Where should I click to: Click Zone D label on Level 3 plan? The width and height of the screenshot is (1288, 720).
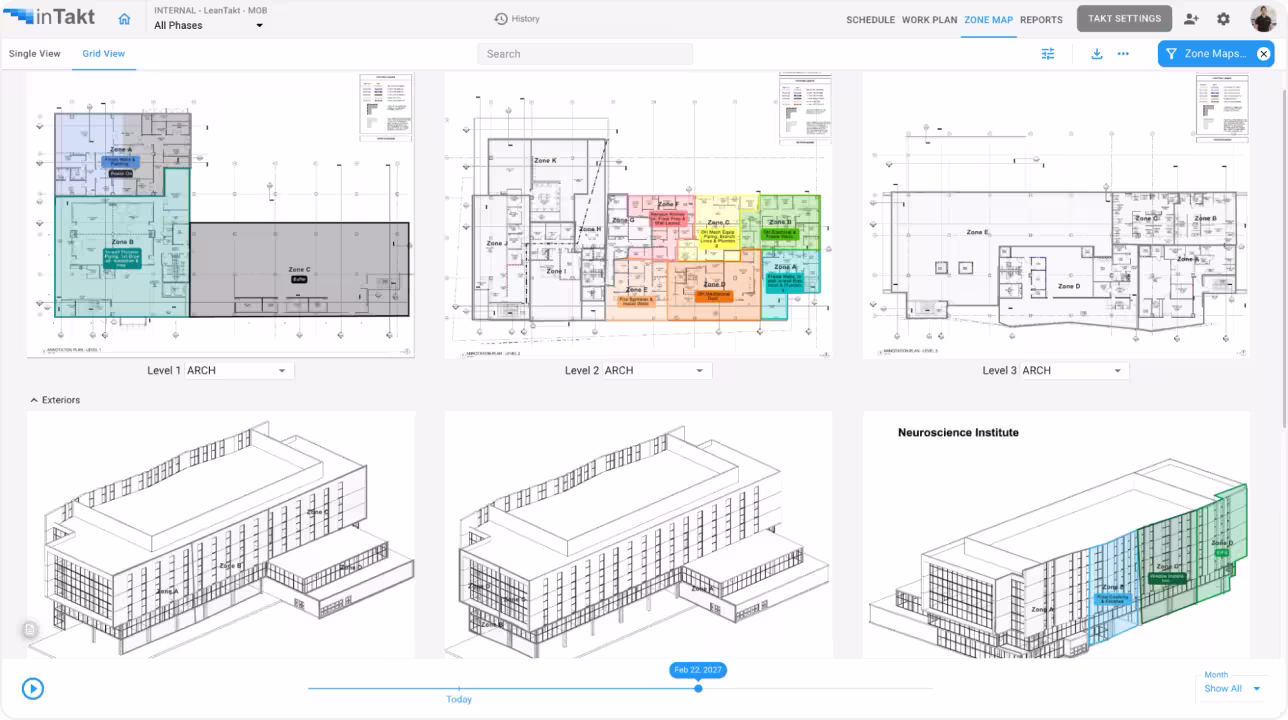point(1069,286)
